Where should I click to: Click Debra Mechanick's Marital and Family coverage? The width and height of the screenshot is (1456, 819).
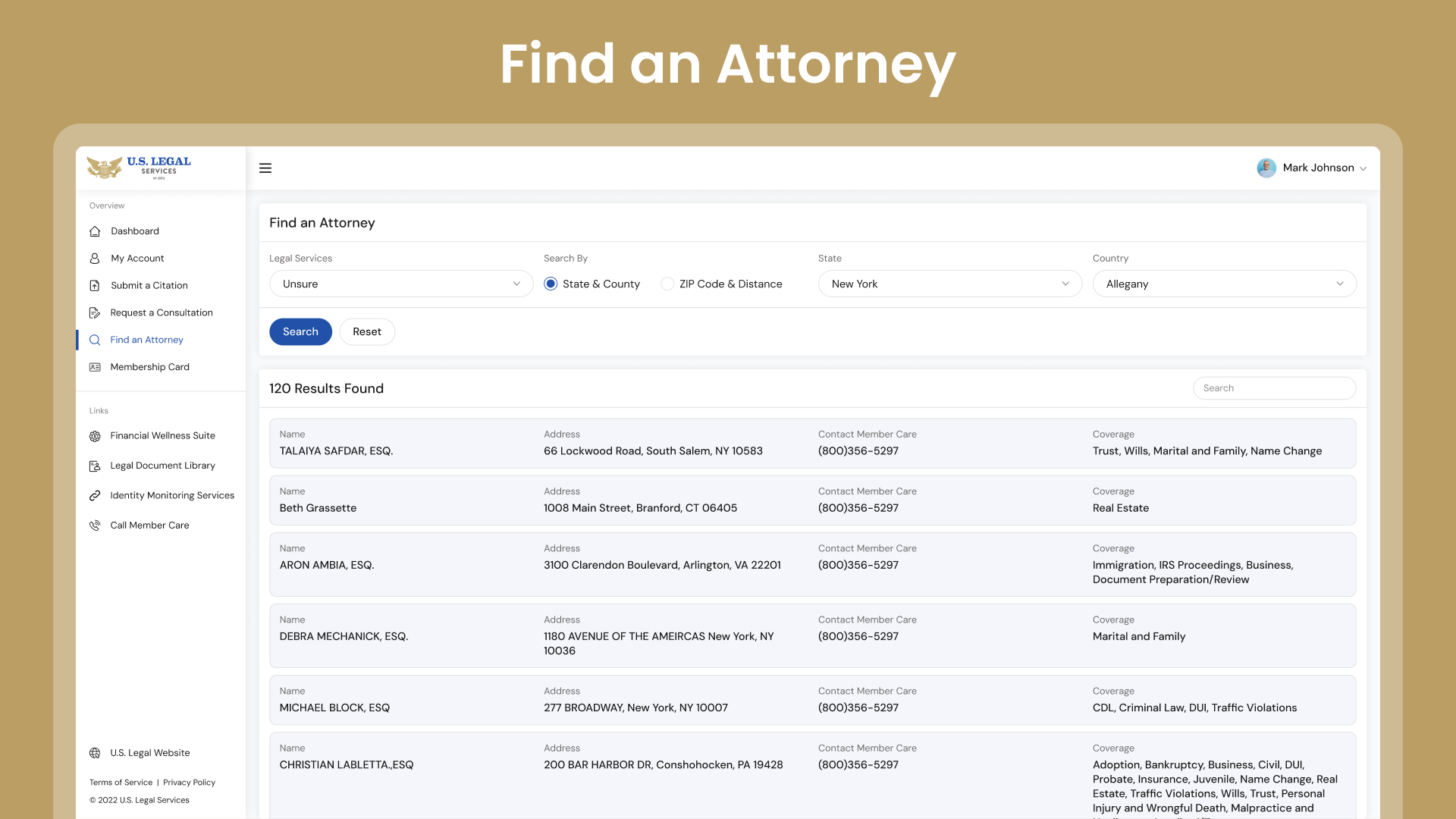pyautogui.click(x=1139, y=636)
